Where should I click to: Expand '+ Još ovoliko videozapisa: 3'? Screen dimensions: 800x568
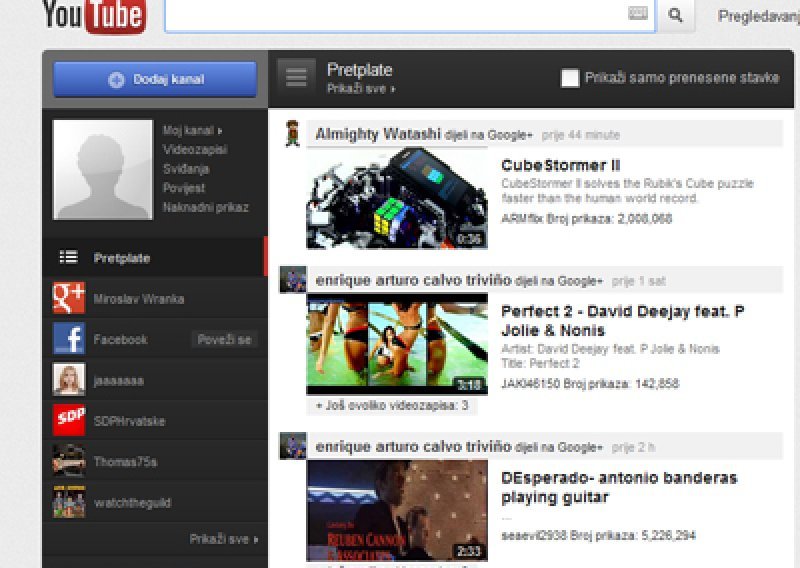(392, 406)
